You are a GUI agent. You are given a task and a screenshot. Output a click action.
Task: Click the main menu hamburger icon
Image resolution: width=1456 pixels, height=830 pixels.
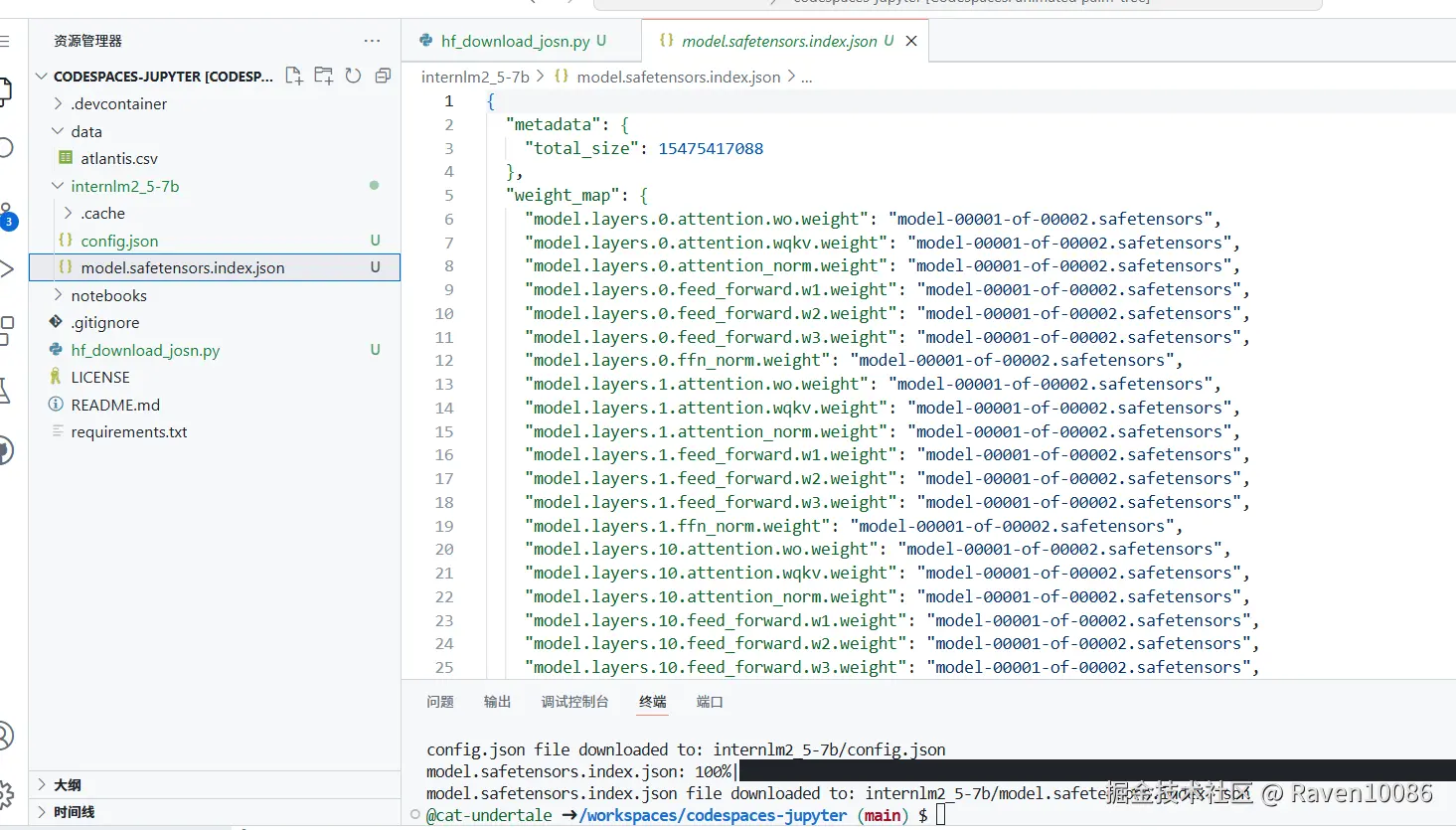coord(5,41)
